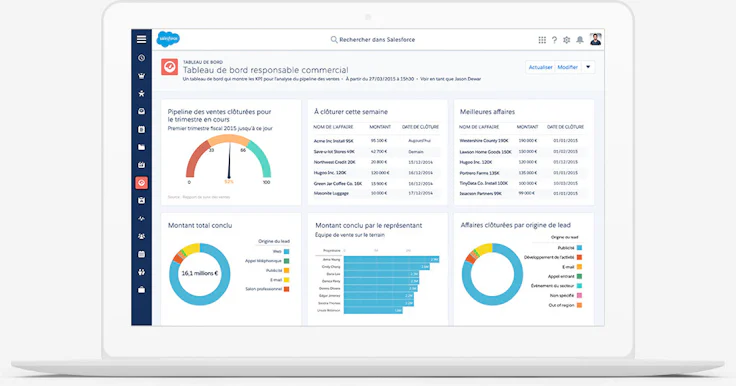Click the Salon professionnel red legend swatch
The image size is (736, 386).
[x=286, y=289]
